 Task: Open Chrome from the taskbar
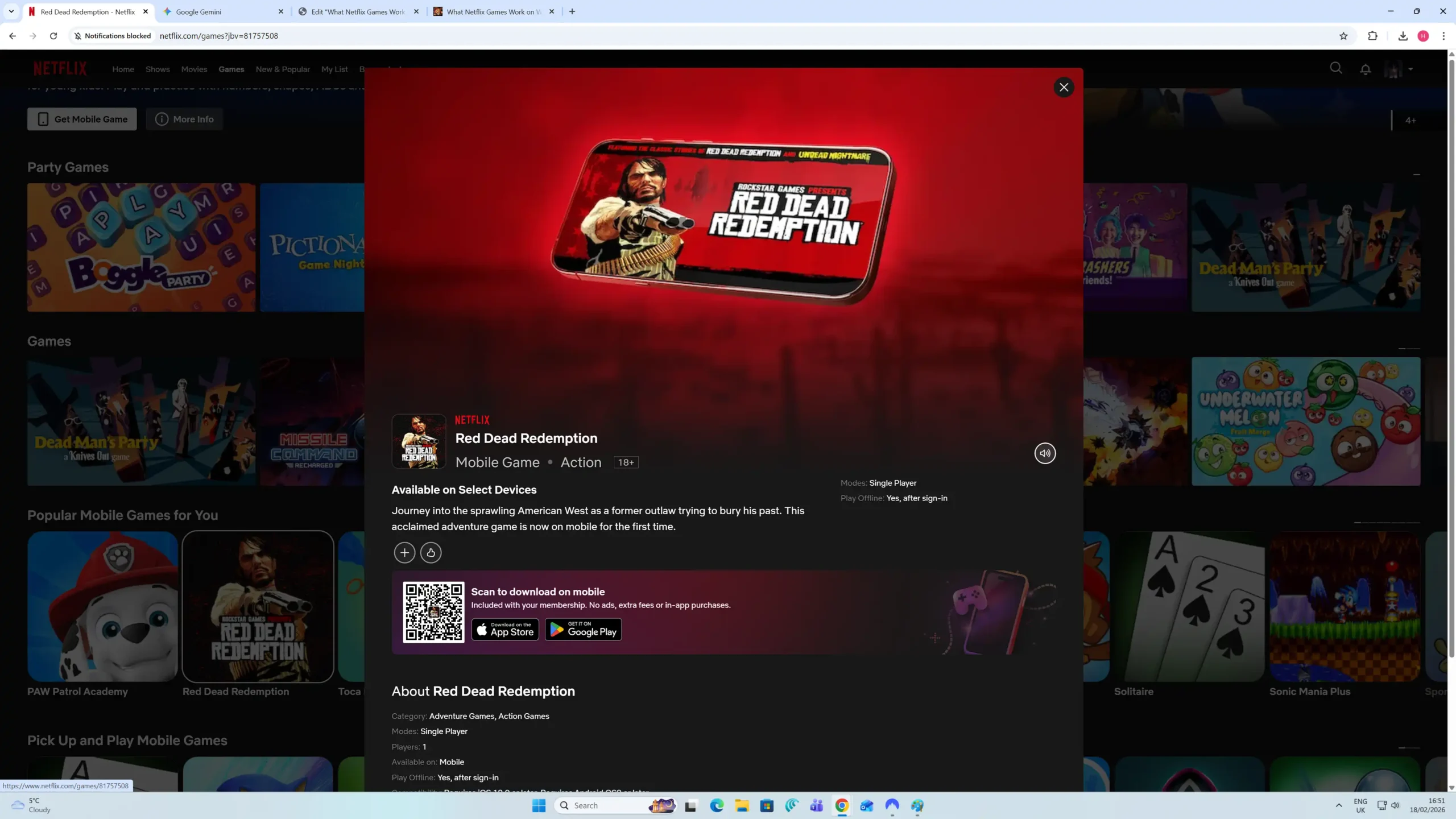[842, 805]
